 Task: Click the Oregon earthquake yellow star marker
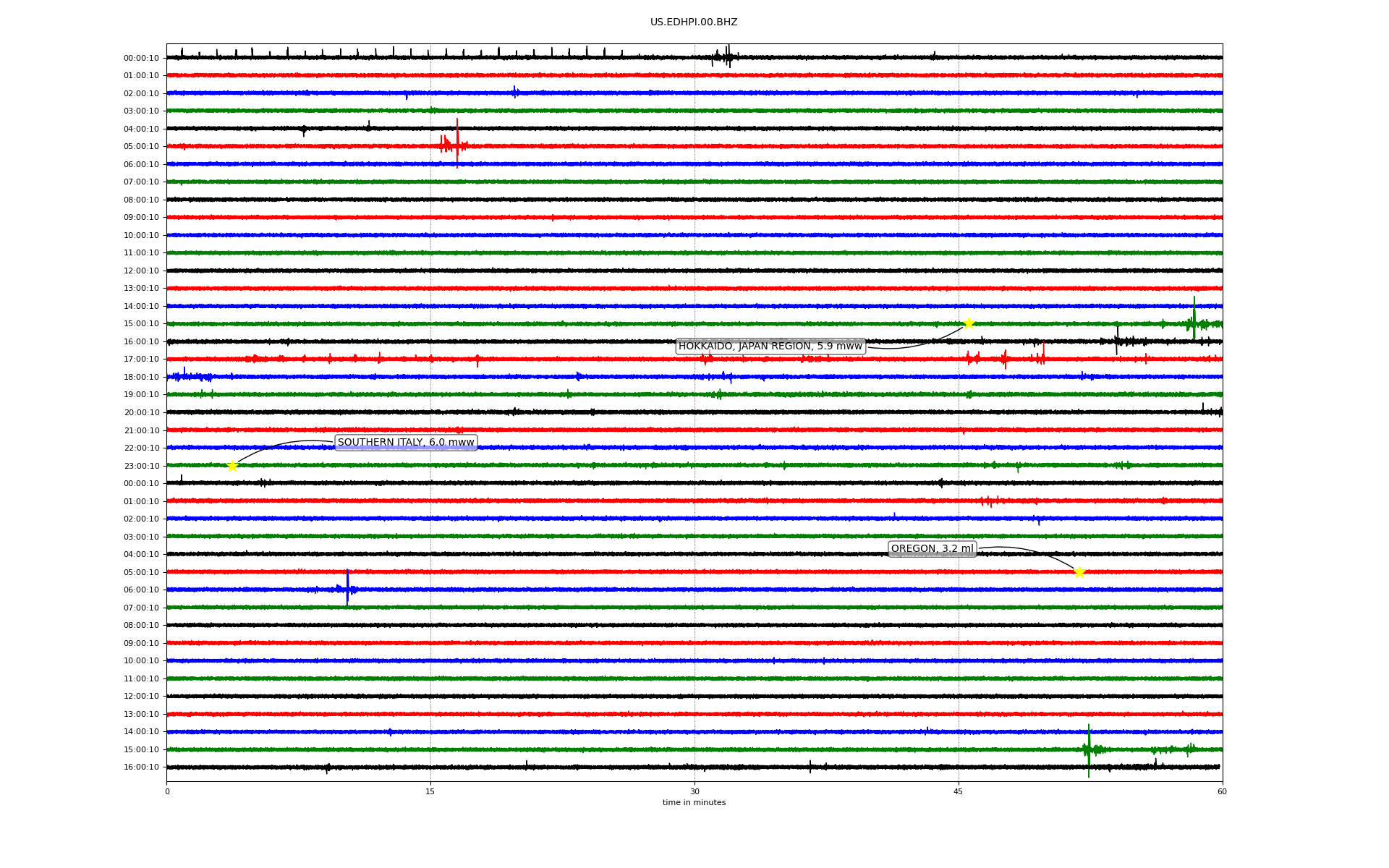click(1079, 572)
